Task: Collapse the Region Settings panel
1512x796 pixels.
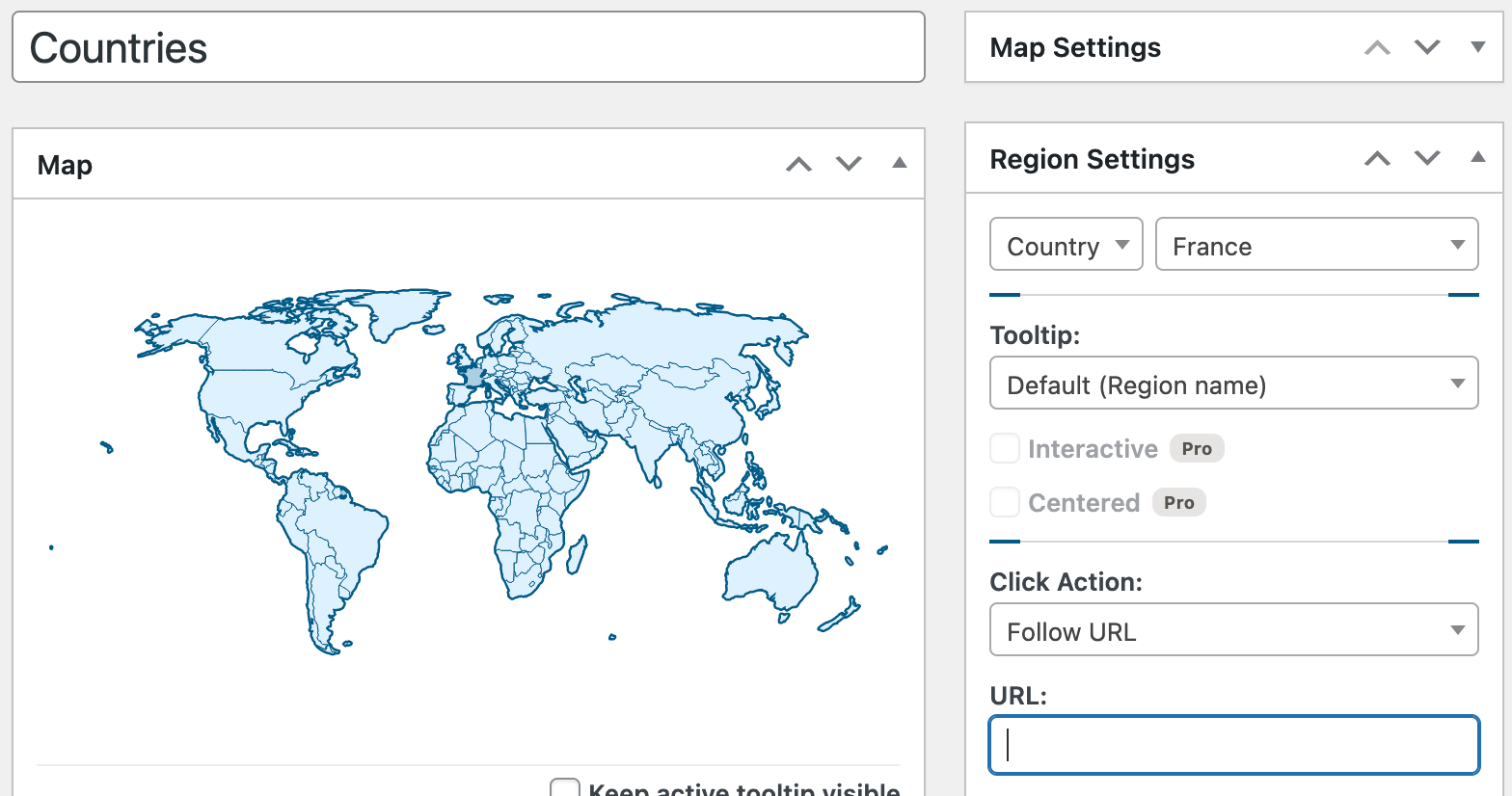Action: point(1477,158)
